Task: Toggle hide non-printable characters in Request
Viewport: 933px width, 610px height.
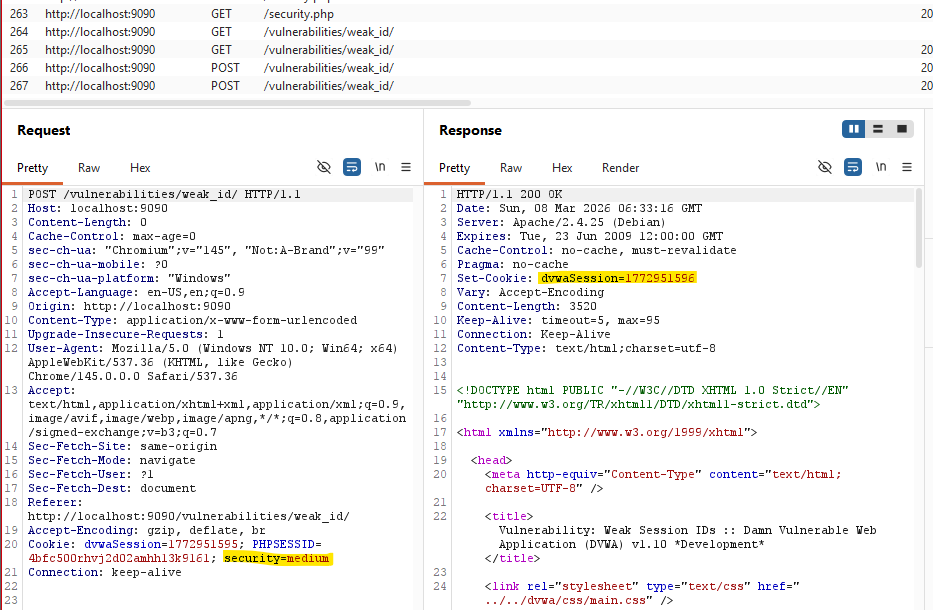Action: [324, 167]
